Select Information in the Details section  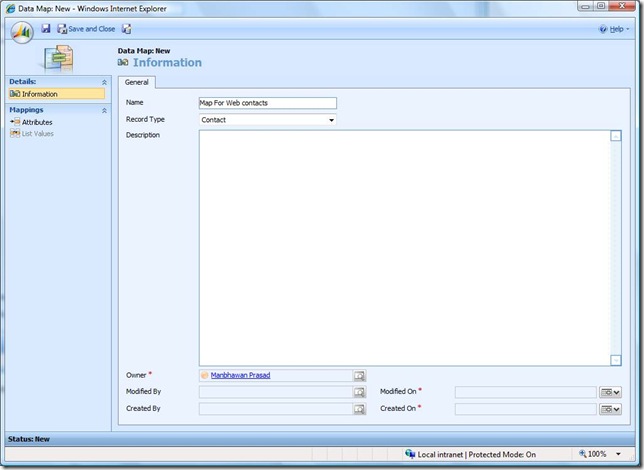point(40,94)
